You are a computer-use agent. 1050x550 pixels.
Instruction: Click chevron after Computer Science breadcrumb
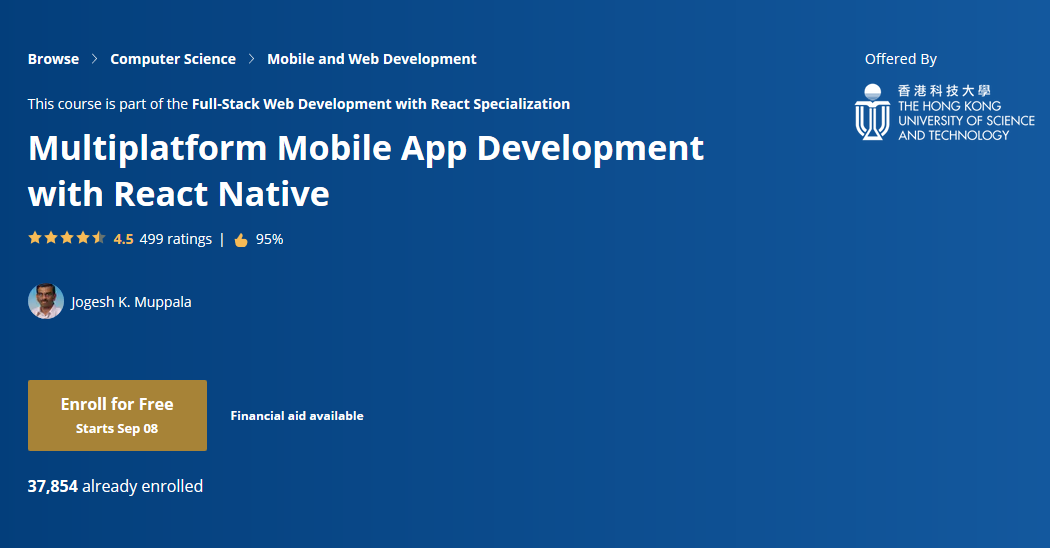pyautogui.click(x=251, y=59)
